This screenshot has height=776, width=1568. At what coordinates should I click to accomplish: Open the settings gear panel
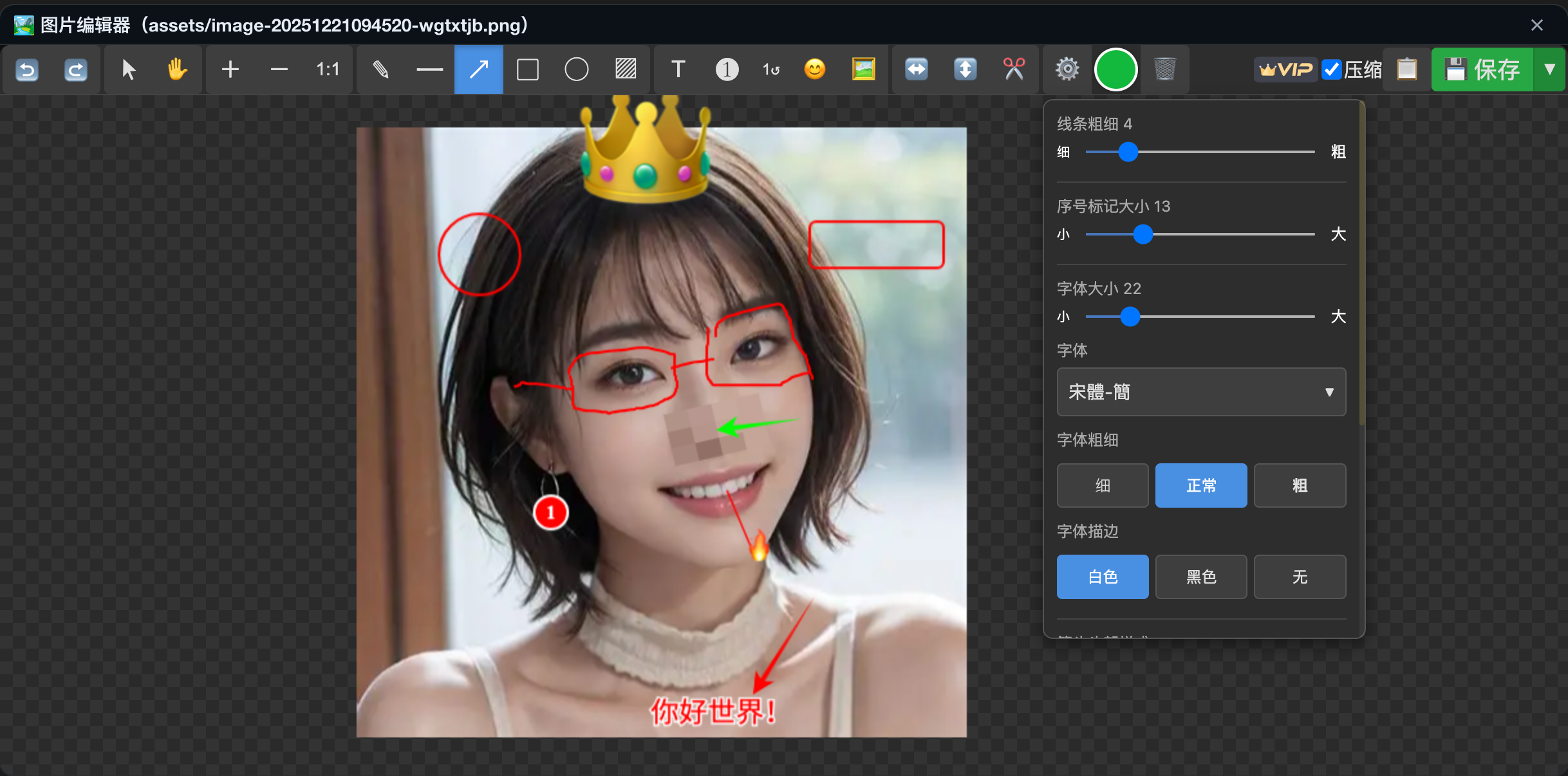pos(1067,69)
